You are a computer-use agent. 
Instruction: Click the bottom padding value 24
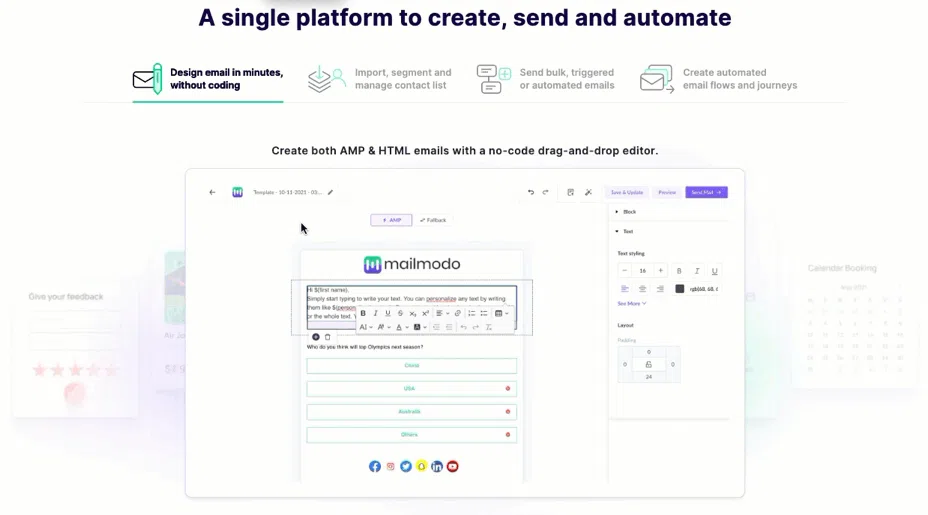click(x=649, y=377)
